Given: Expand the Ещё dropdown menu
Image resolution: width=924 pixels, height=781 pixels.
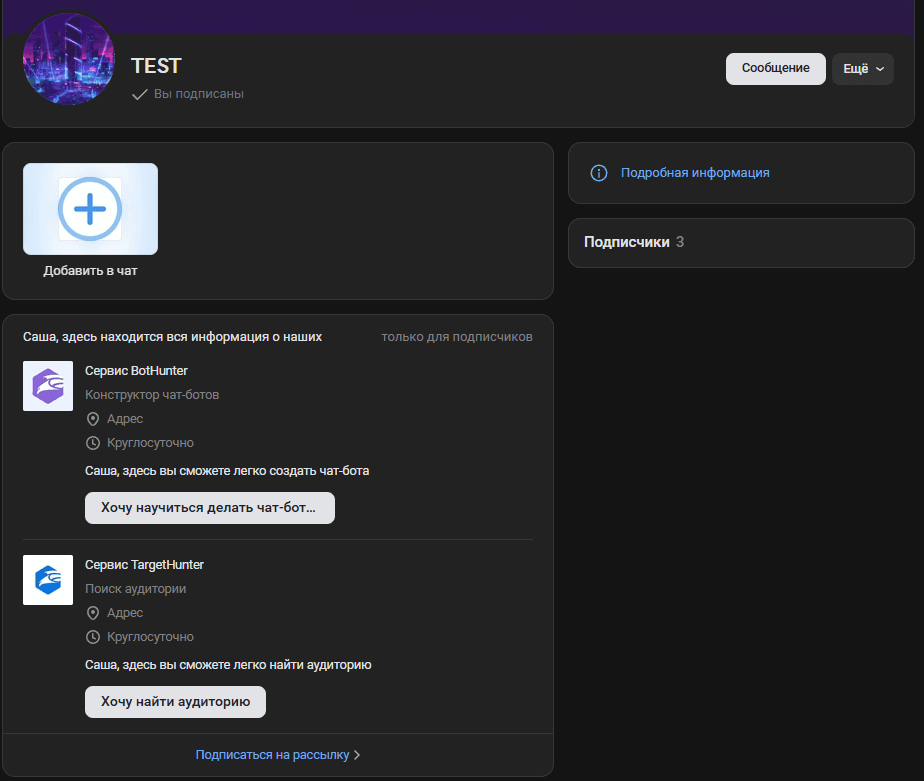Looking at the screenshot, I should (x=863, y=69).
